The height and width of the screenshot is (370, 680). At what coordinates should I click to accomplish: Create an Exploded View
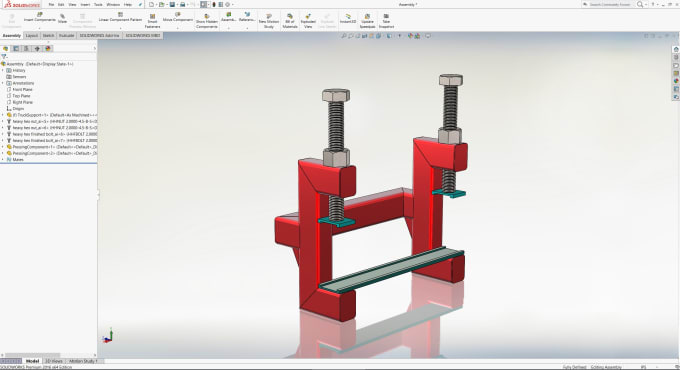click(x=308, y=21)
